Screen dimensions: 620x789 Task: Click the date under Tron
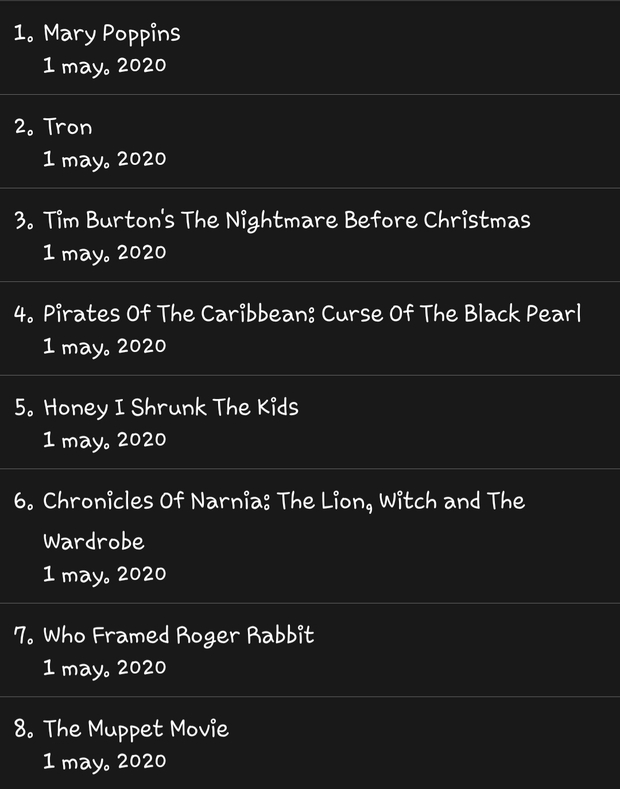[105, 160]
